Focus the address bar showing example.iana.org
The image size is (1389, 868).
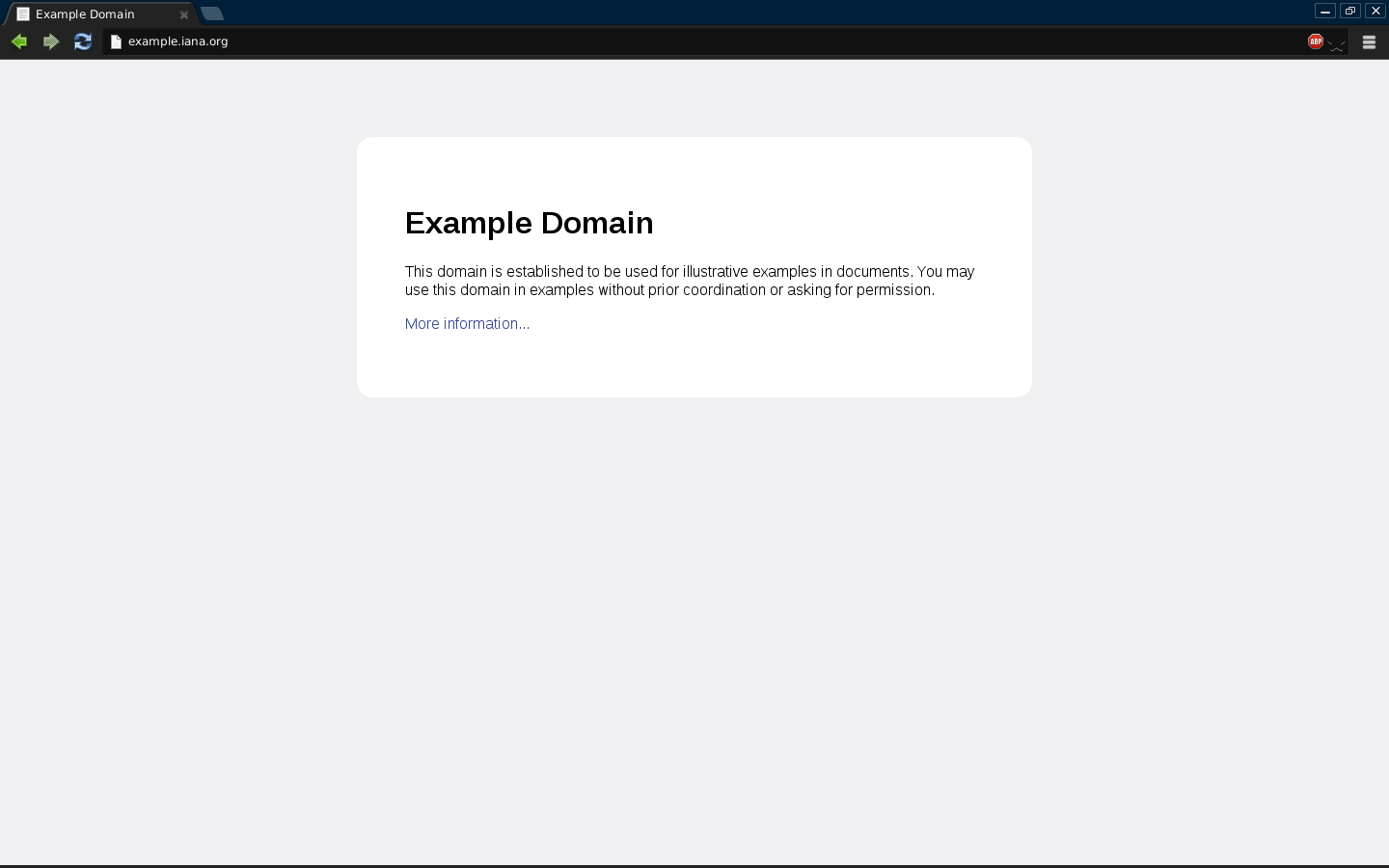675,41
